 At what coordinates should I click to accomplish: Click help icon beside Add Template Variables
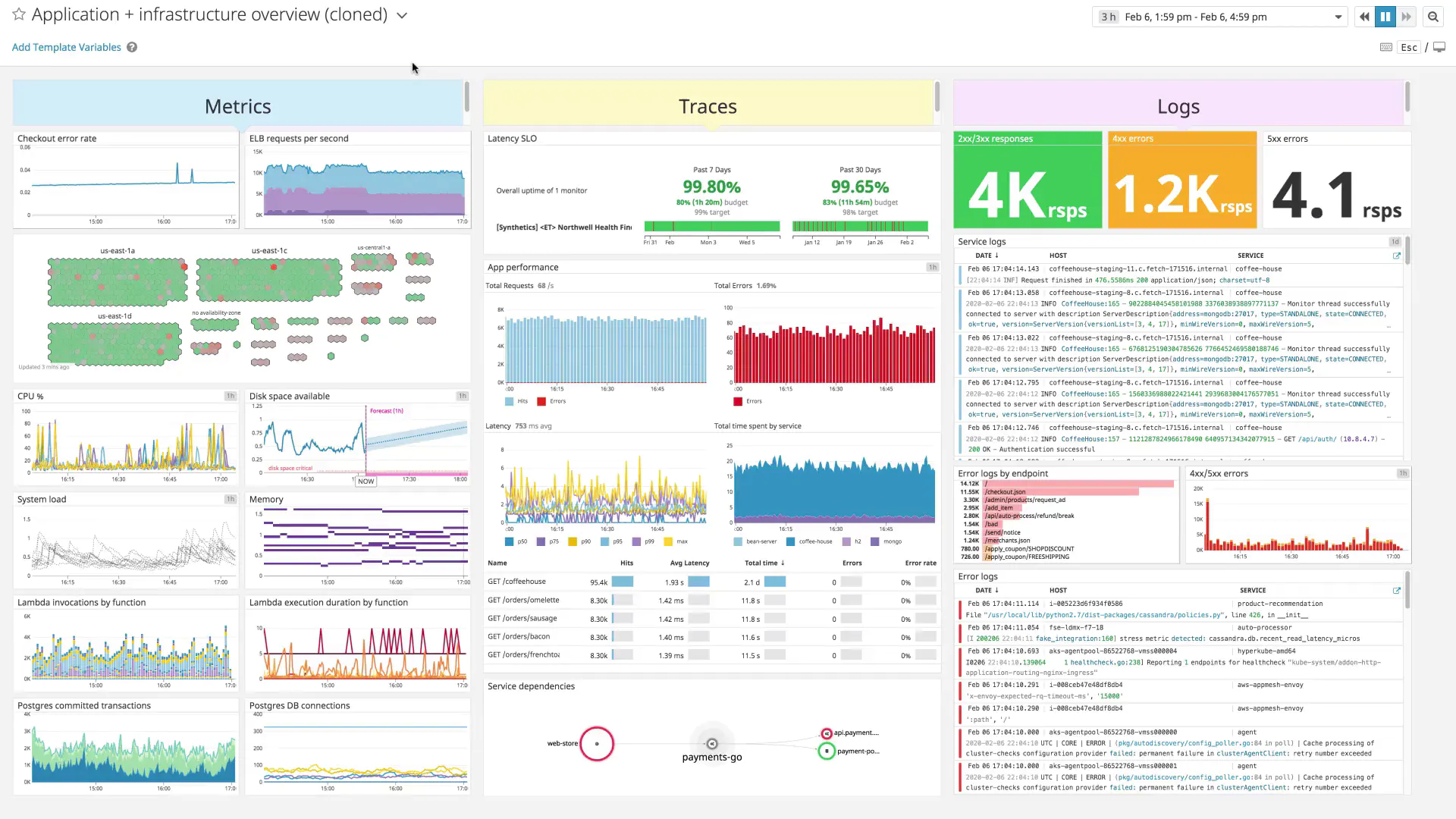point(132,47)
